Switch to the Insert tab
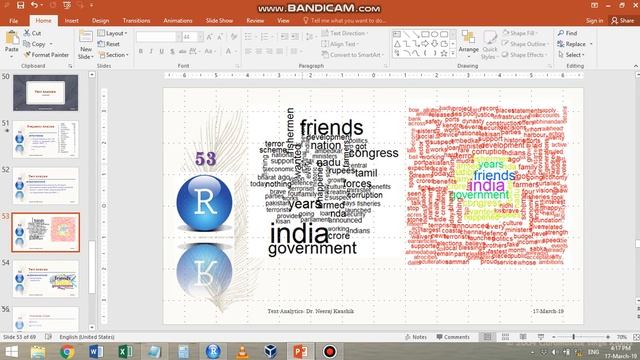 tap(71, 20)
